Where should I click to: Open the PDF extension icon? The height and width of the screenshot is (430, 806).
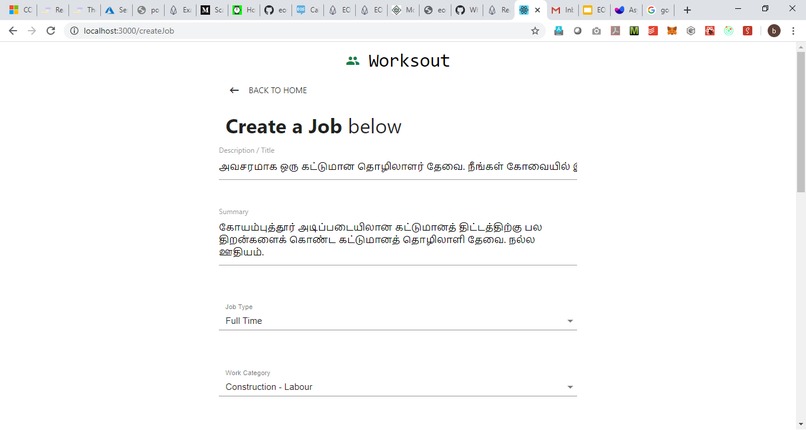pos(615,31)
